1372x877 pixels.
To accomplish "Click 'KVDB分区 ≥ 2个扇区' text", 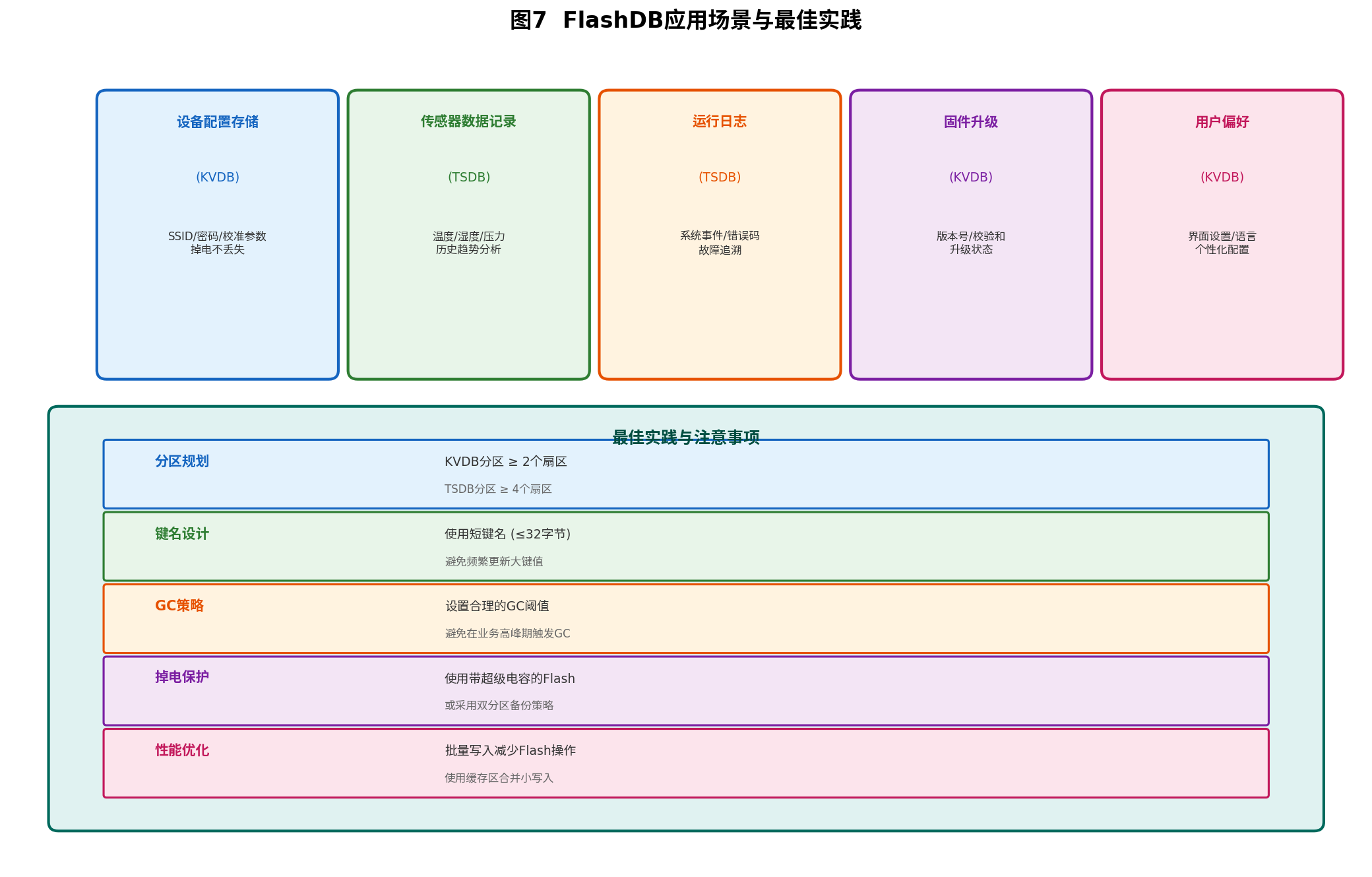I will [506, 461].
